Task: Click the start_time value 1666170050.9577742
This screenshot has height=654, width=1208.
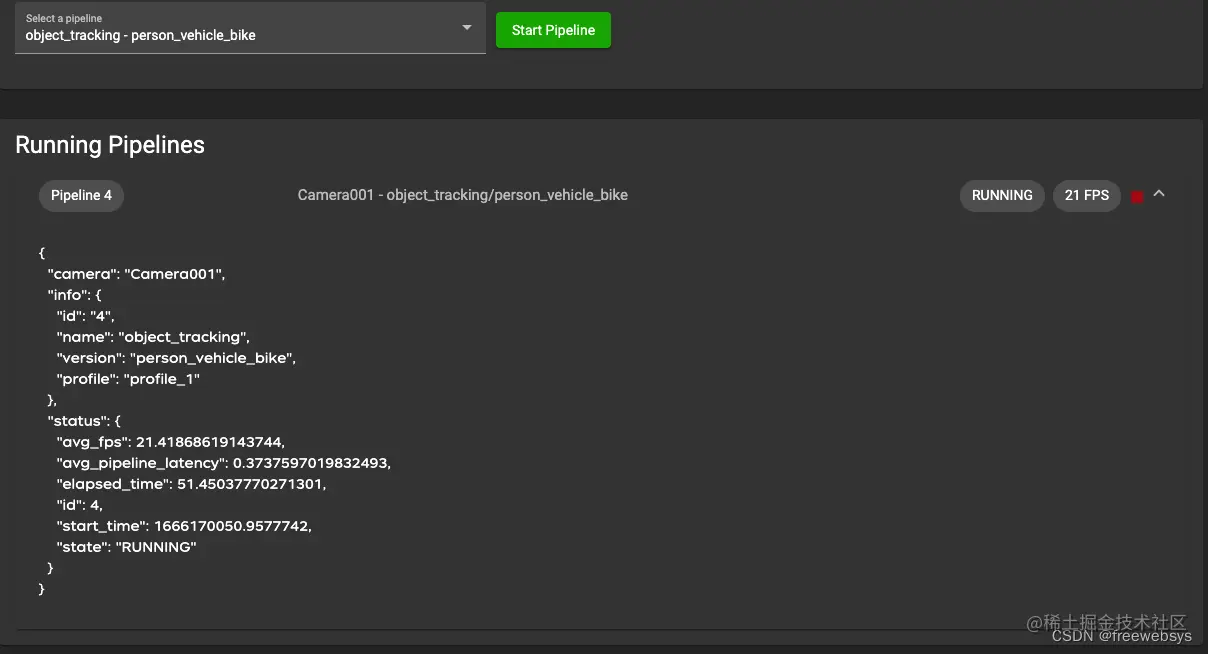Action: pos(232,526)
